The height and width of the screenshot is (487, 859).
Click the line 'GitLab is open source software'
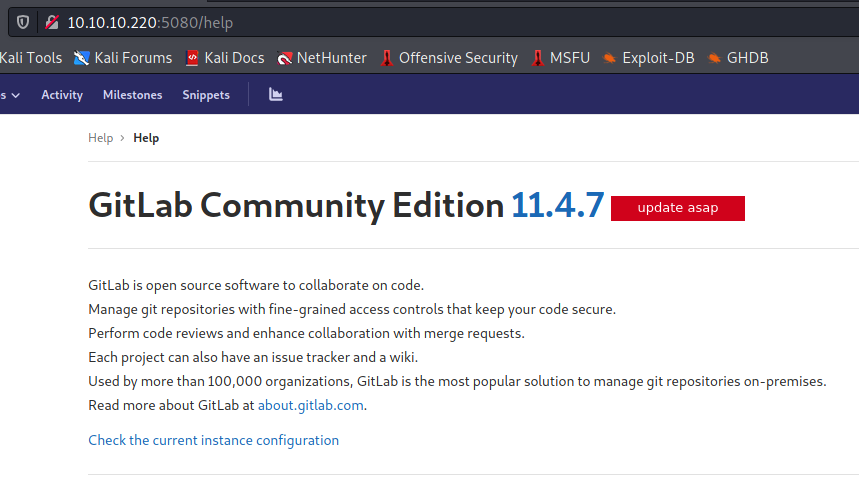[256, 285]
